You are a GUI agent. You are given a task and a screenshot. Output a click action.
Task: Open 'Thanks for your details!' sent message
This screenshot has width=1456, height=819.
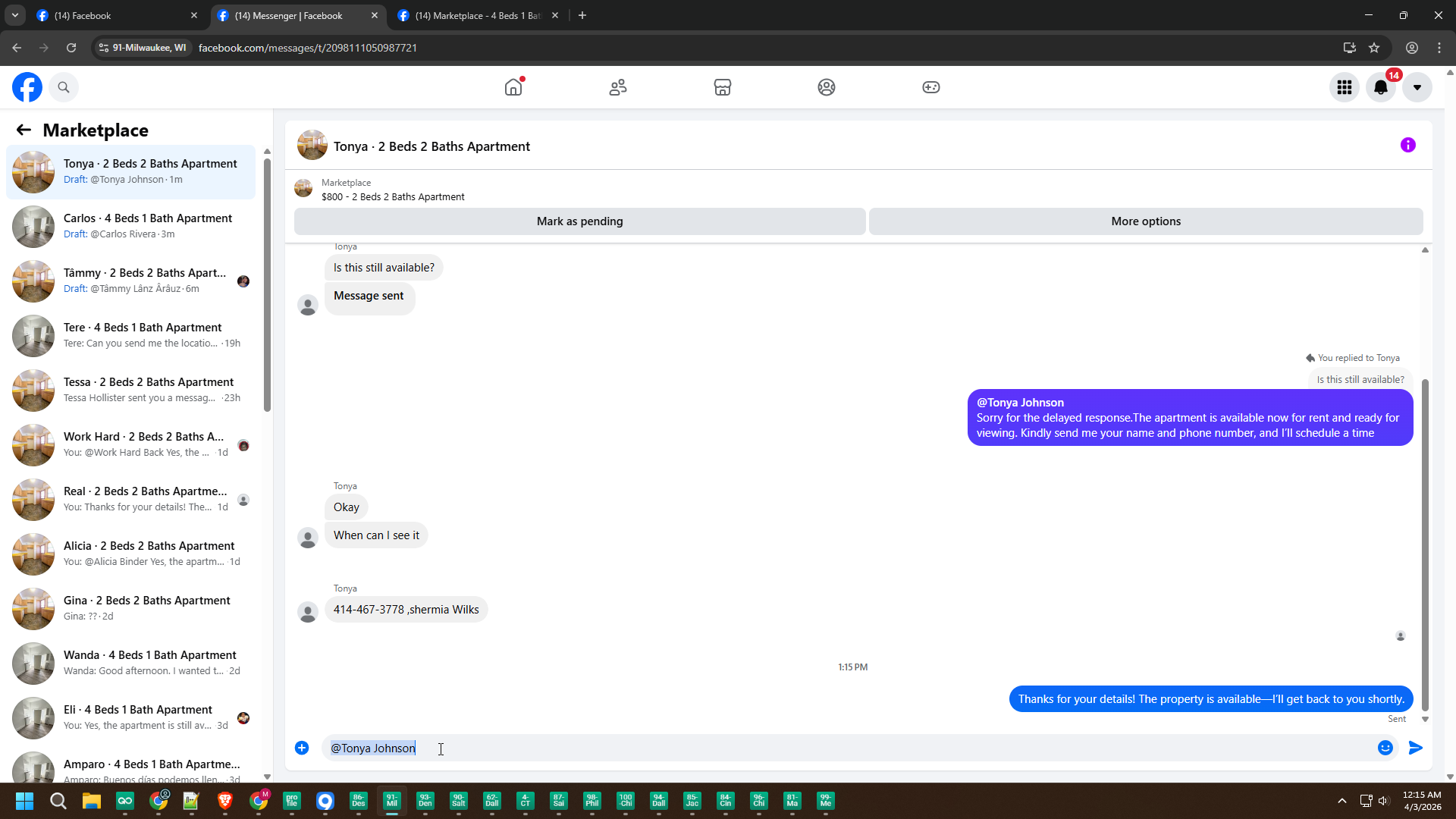[1211, 699]
